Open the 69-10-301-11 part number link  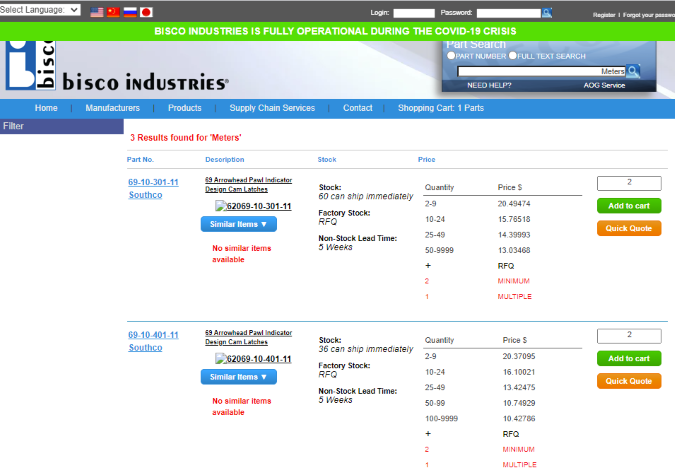click(153, 182)
